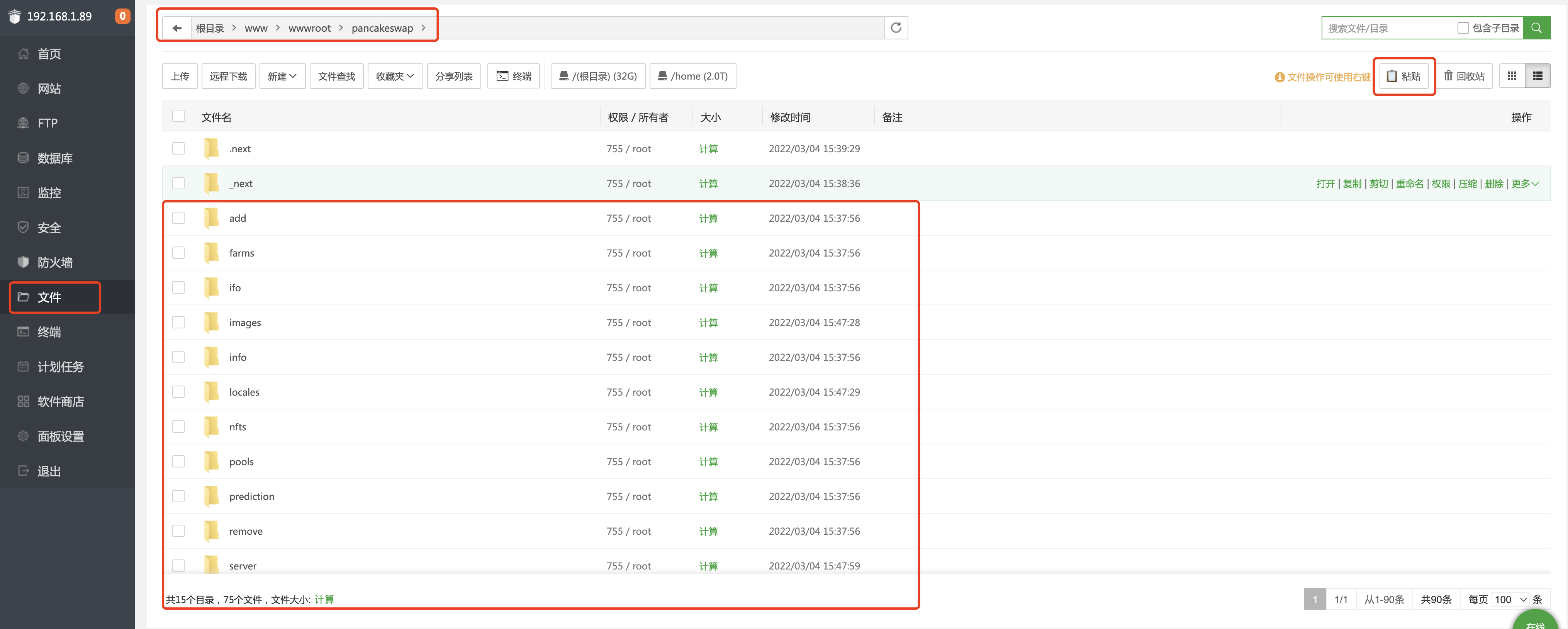The height and width of the screenshot is (629, 1568).
Task: Click the 粘贴 (Paste) clipboard button
Action: 1403,76
